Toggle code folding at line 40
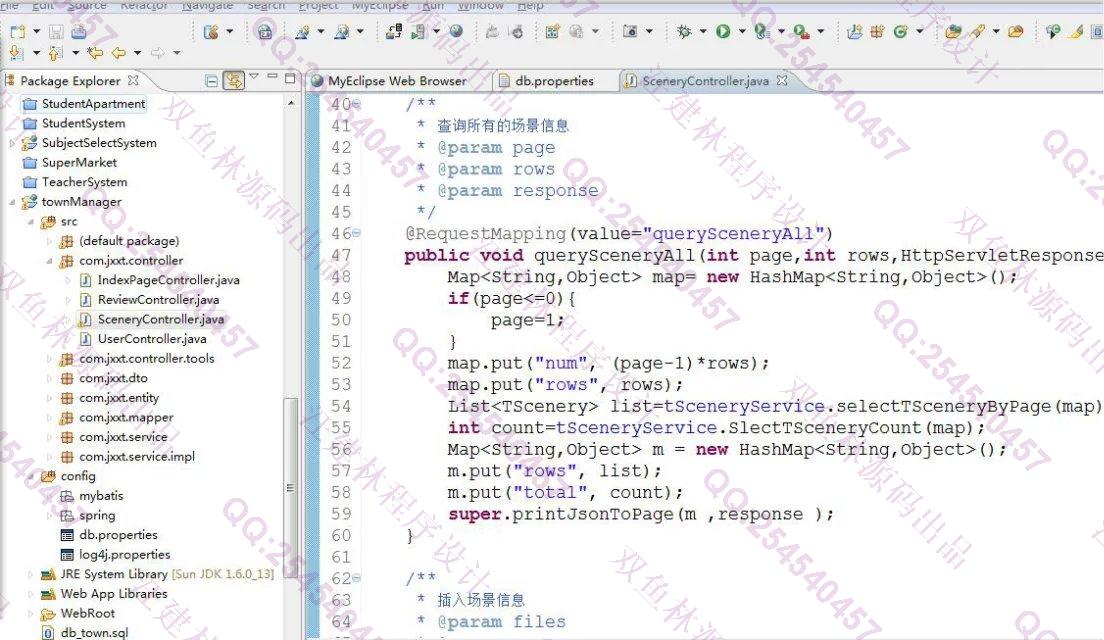Screen dimensions: 1104x640 (356, 104)
